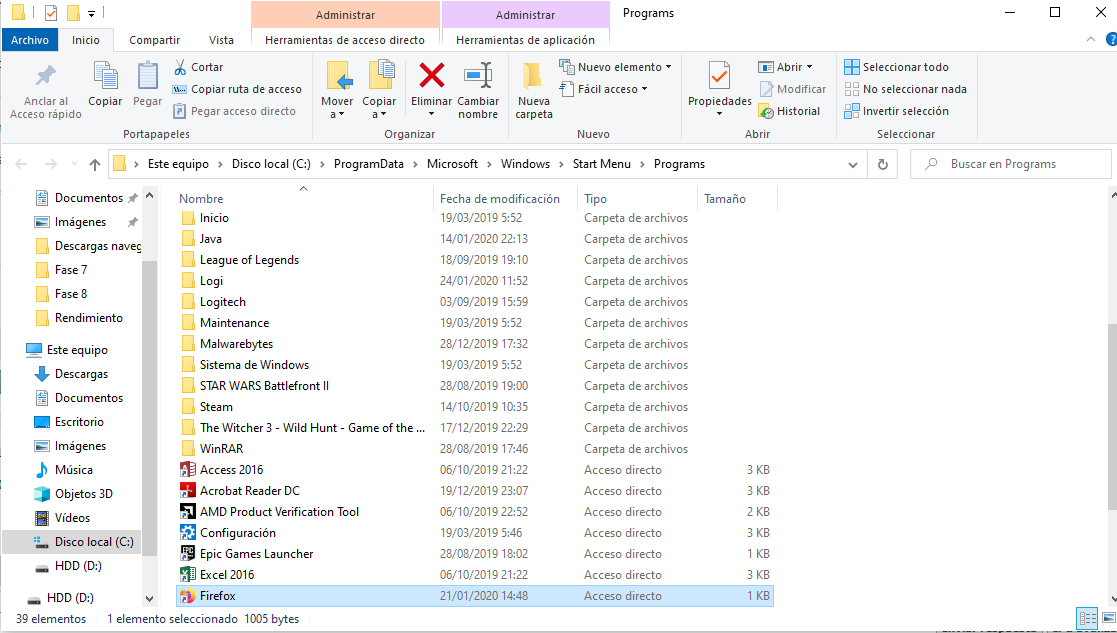Click Seleccionar todo
Viewport: 1117px width, 633px height.
(896, 67)
